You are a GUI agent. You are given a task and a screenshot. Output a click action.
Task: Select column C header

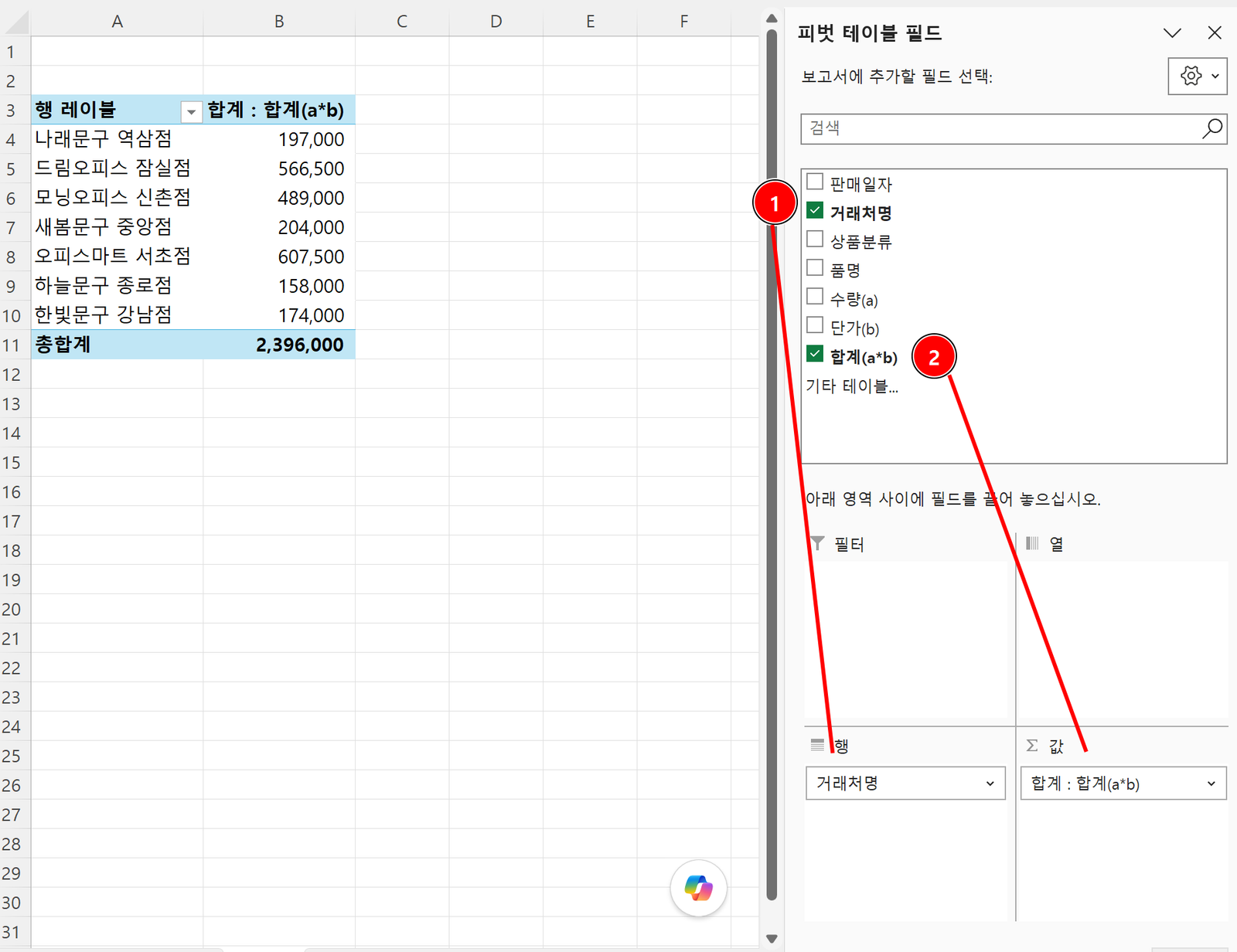(x=402, y=22)
